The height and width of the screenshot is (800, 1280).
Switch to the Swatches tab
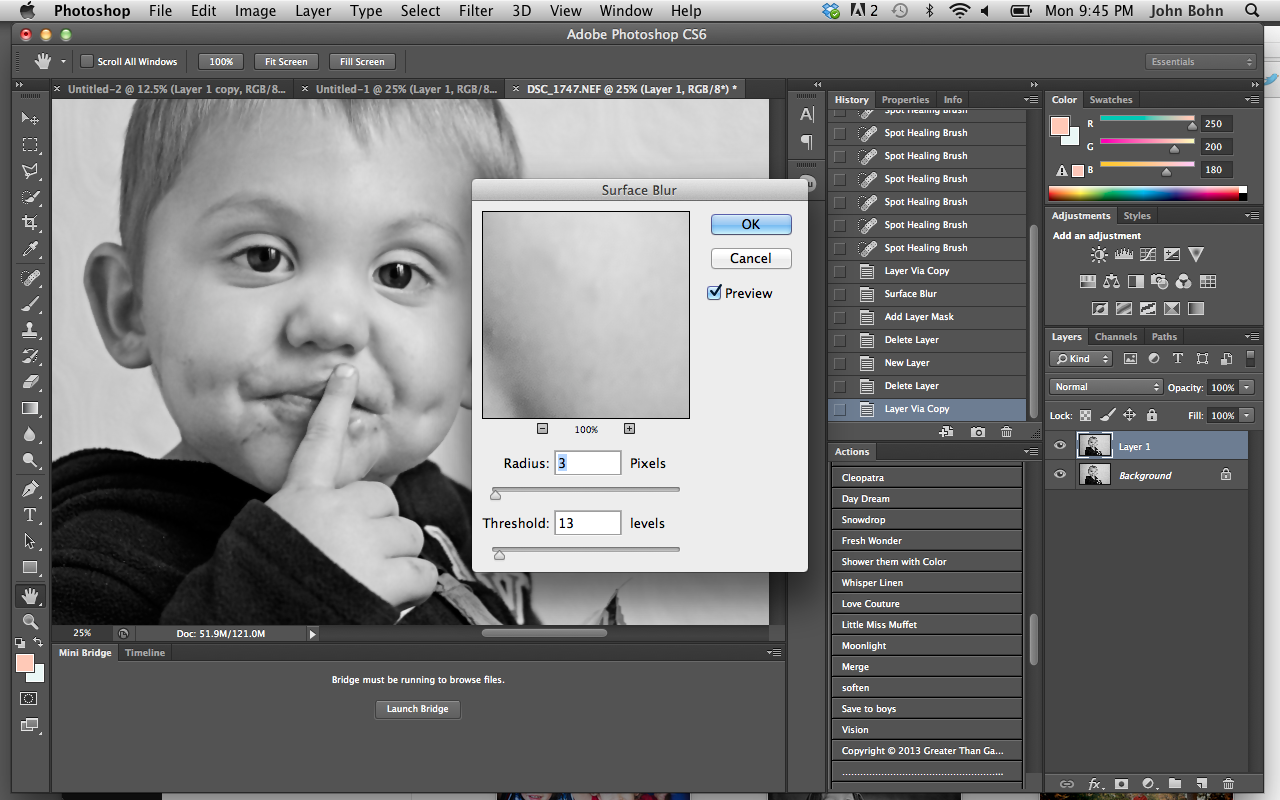(x=1110, y=100)
